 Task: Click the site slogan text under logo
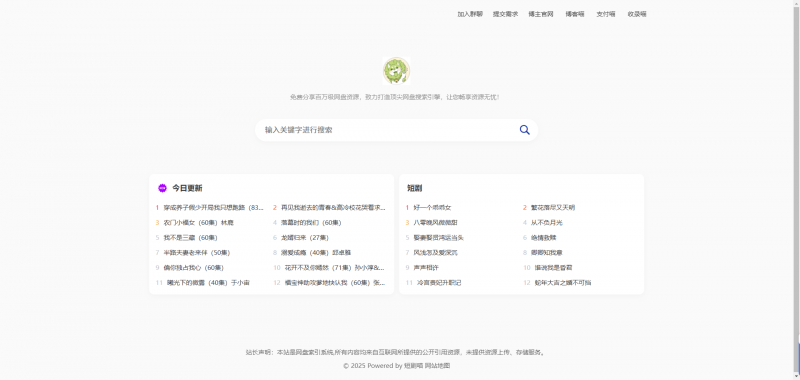coord(394,97)
